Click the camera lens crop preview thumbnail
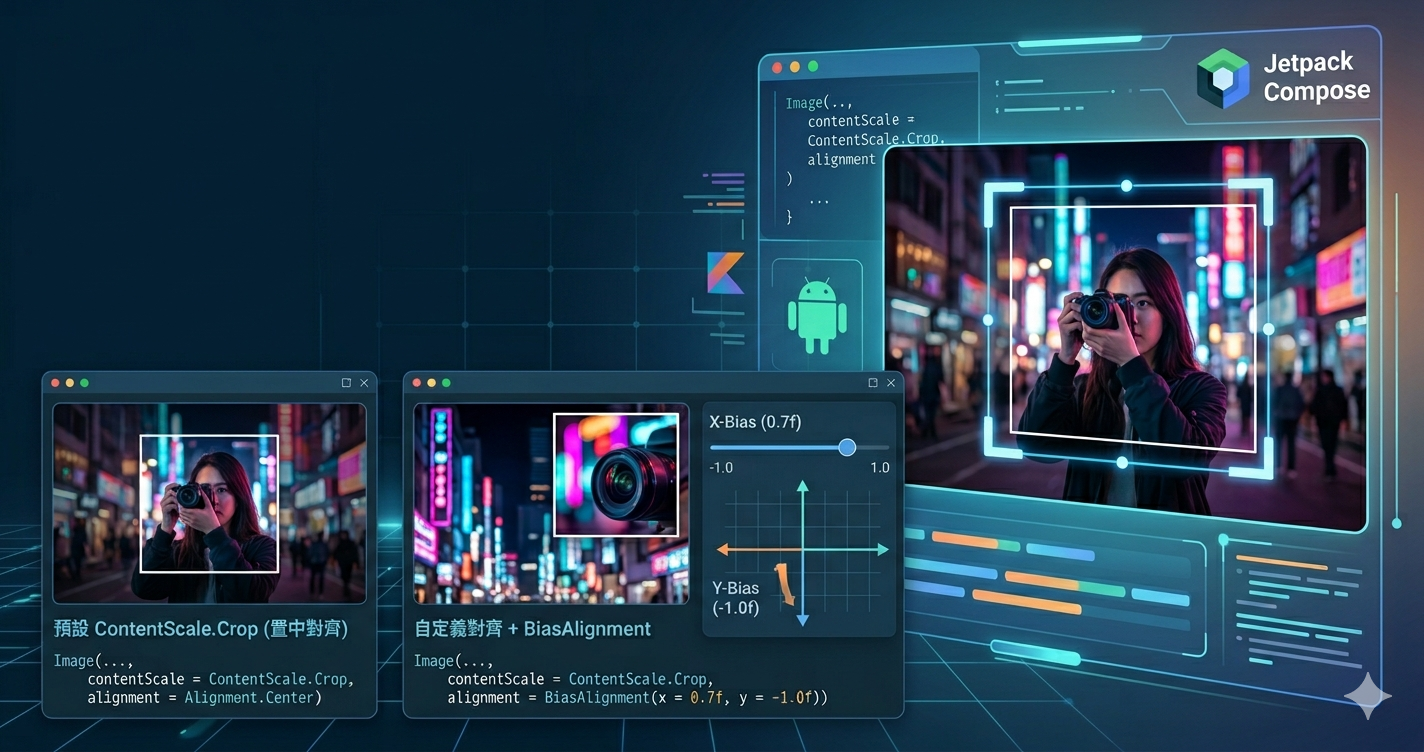The image size is (1424, 752). [616, 475]
